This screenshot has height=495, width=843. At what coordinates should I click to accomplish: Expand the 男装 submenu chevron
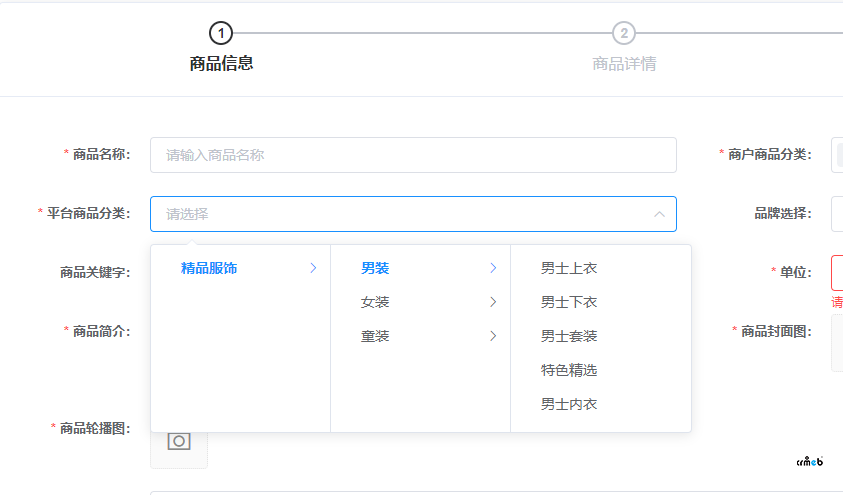[493, 268]
